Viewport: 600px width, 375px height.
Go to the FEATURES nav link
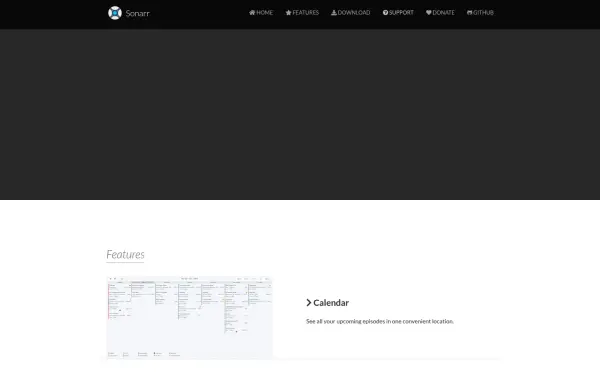pos(302,13)
